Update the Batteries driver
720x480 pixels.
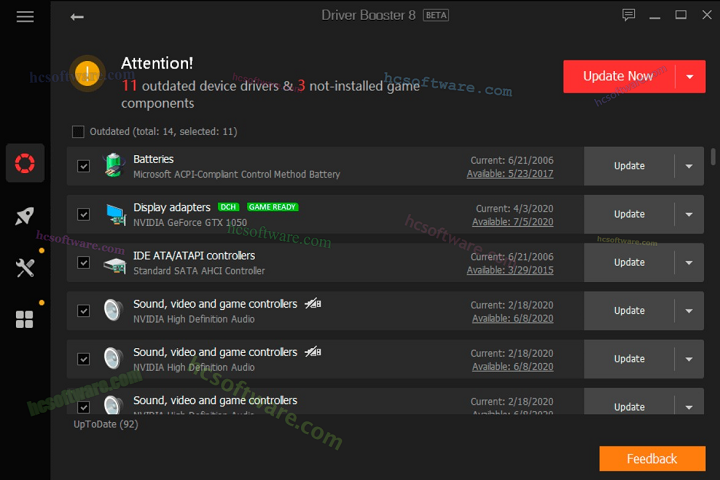(629, 166)
